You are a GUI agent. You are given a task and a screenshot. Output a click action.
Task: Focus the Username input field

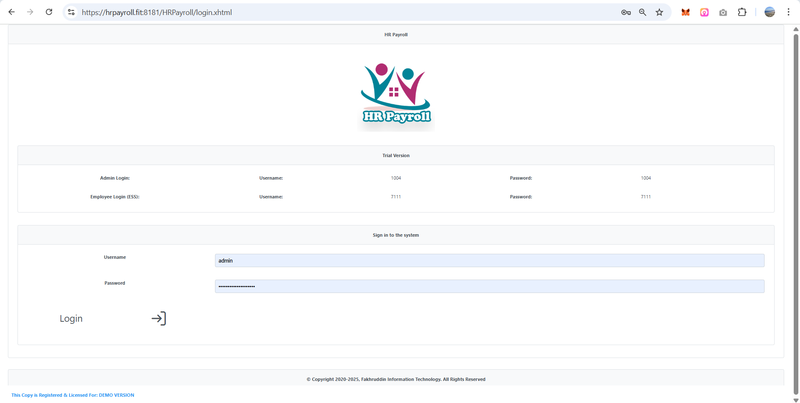489,261
